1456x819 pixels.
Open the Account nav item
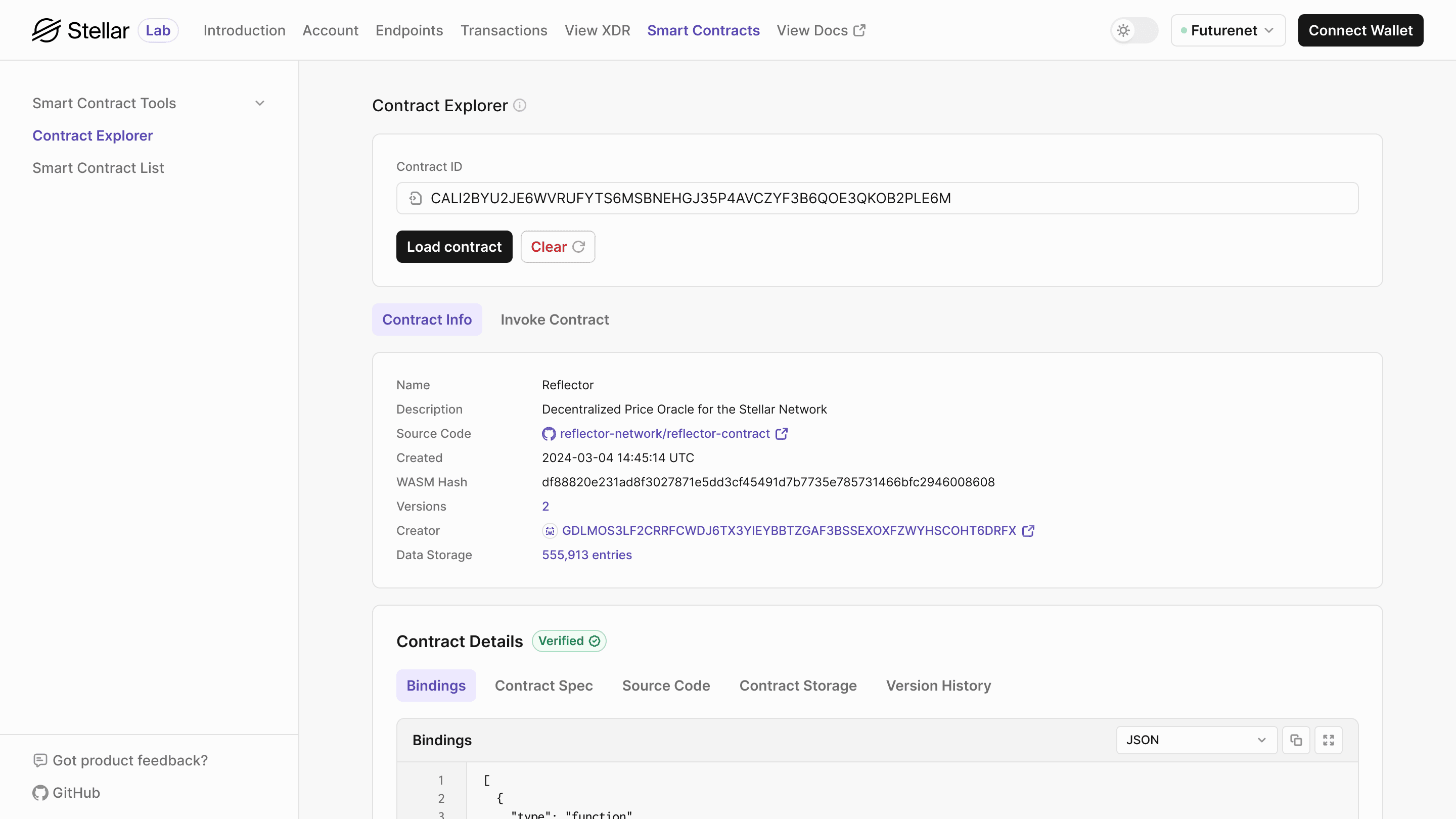330,30
